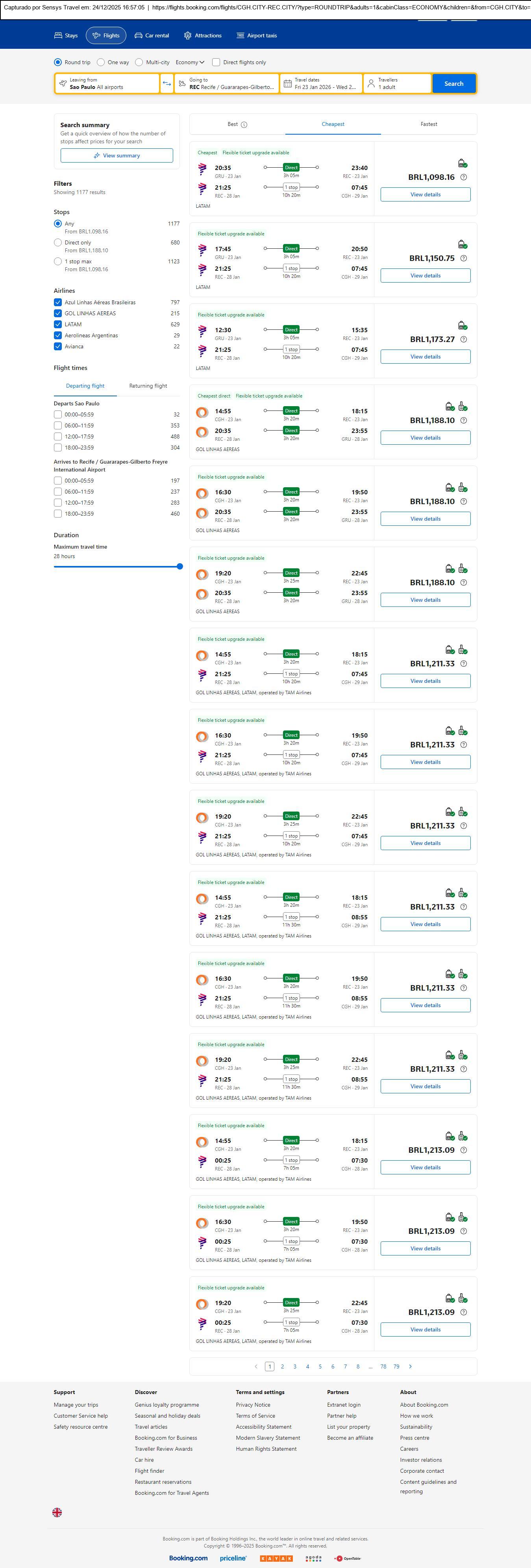Screen dimensions: 531x1568
Task: Click the next page arrow in pagination
Action: pos(411,1366)
